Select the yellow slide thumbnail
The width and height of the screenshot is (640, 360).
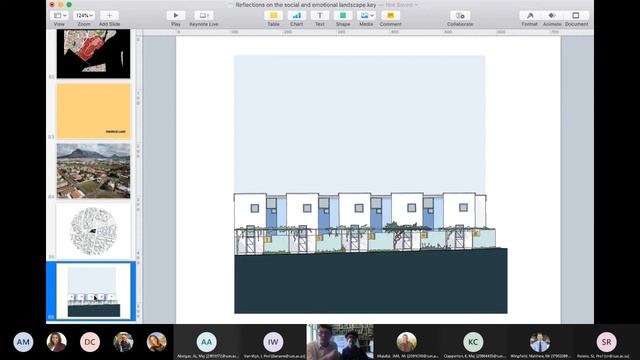[x=93, y=111]
